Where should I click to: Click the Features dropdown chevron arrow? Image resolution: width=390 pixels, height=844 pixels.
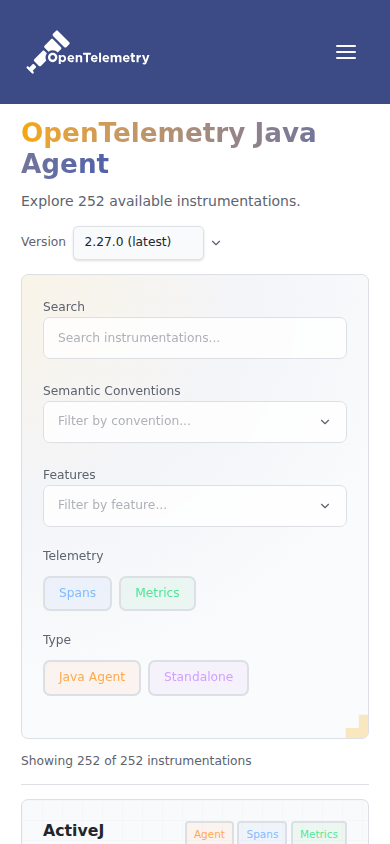point(325,506)
